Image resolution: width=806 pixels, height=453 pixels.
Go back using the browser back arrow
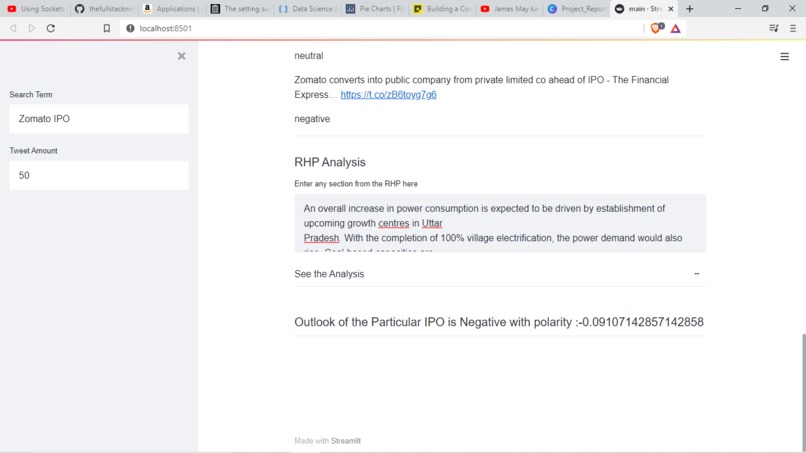13,28
